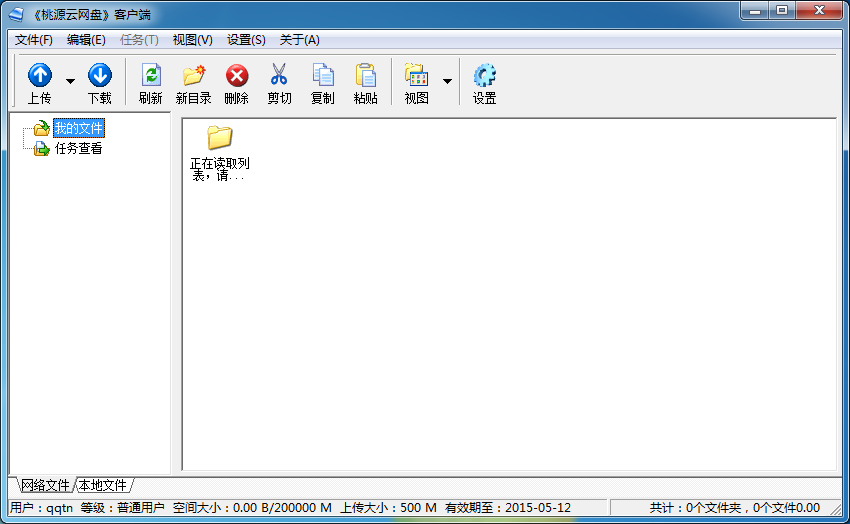Create a new folder with 新目录
The image size is (850, 524).
coord(193,77)
